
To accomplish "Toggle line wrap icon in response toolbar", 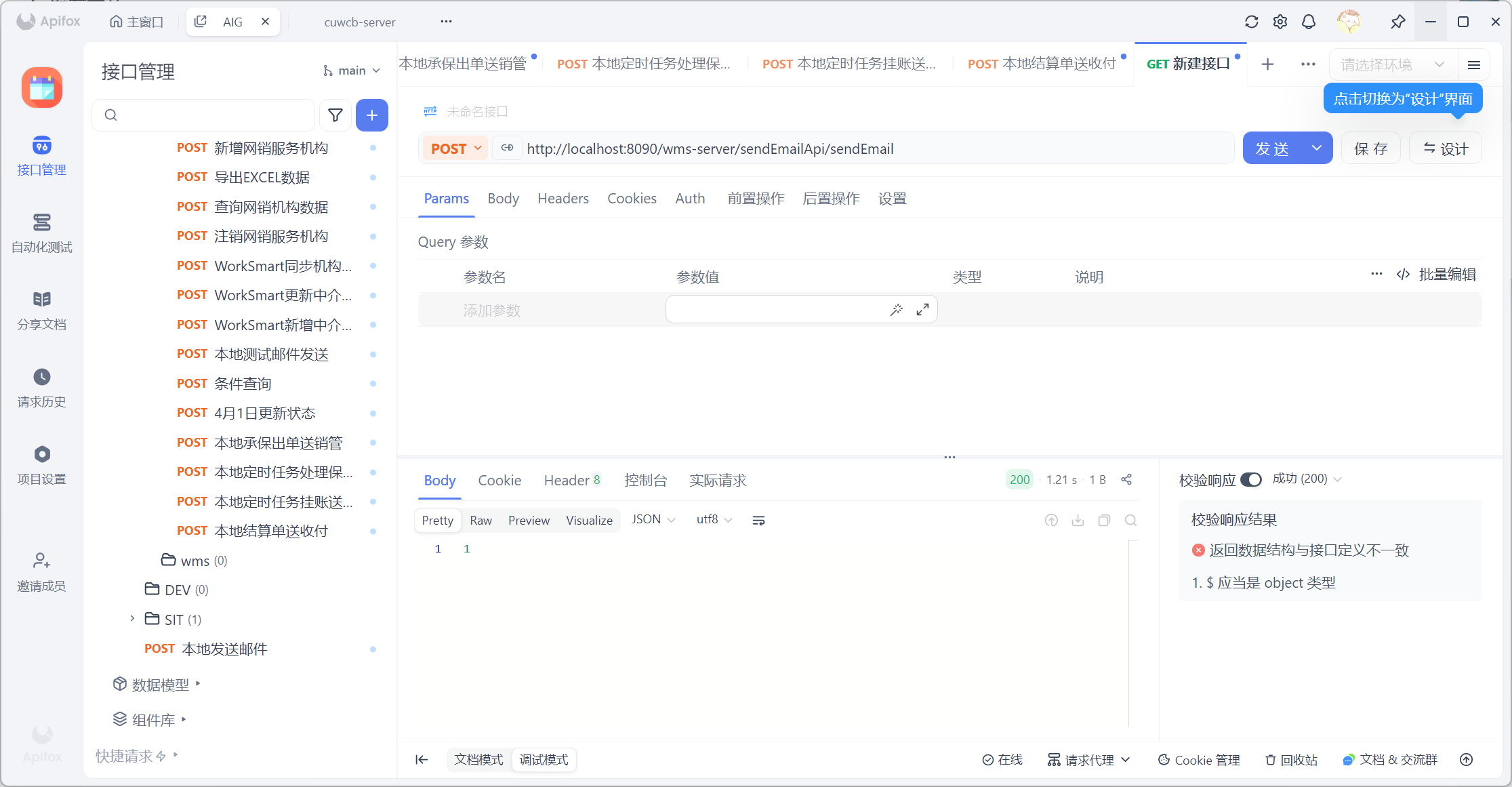I will point(758,521).
